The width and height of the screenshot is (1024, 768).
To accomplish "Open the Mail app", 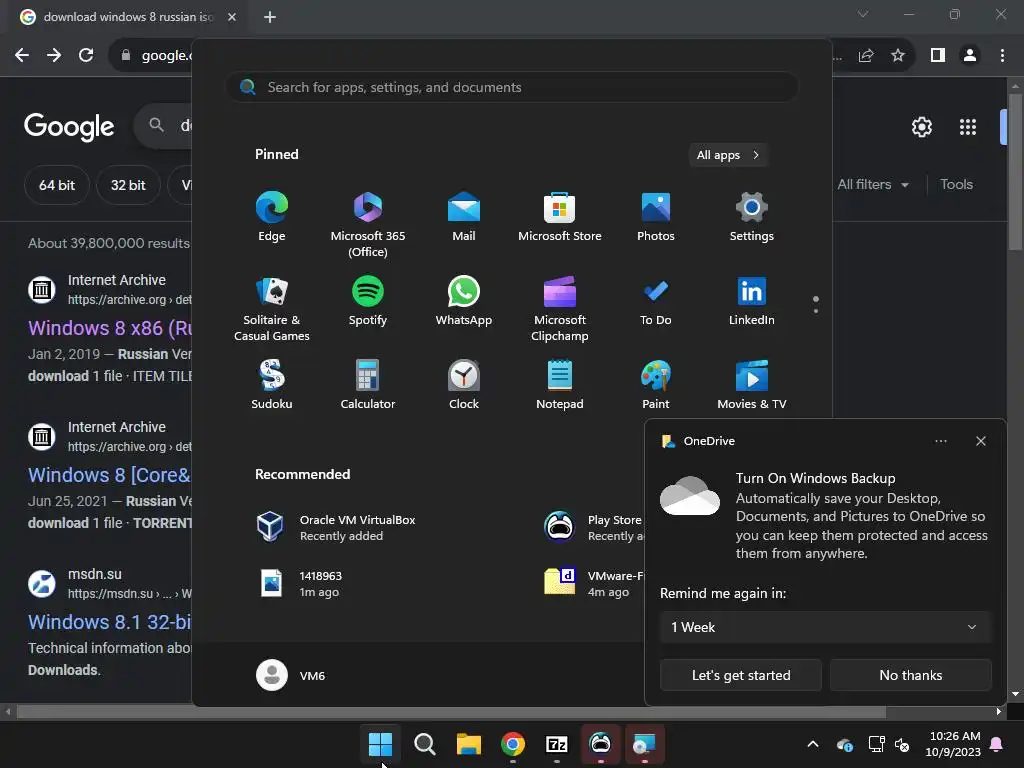I will (x=464, y=217).
